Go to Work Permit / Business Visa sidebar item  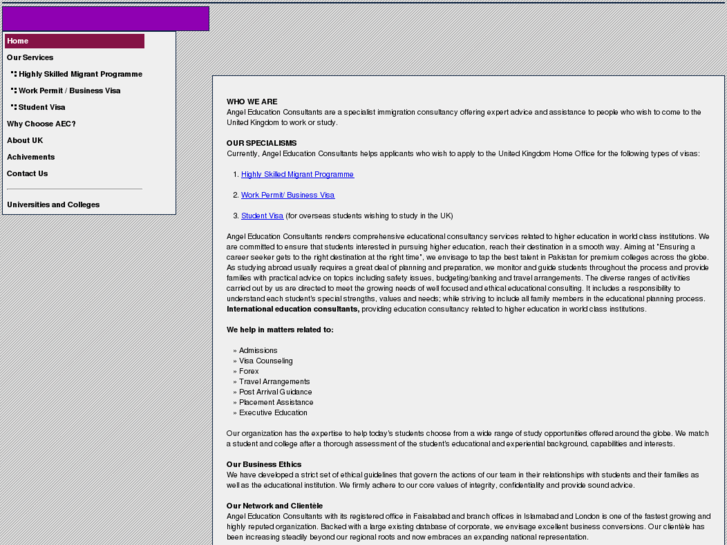click(x=69, y=90)
